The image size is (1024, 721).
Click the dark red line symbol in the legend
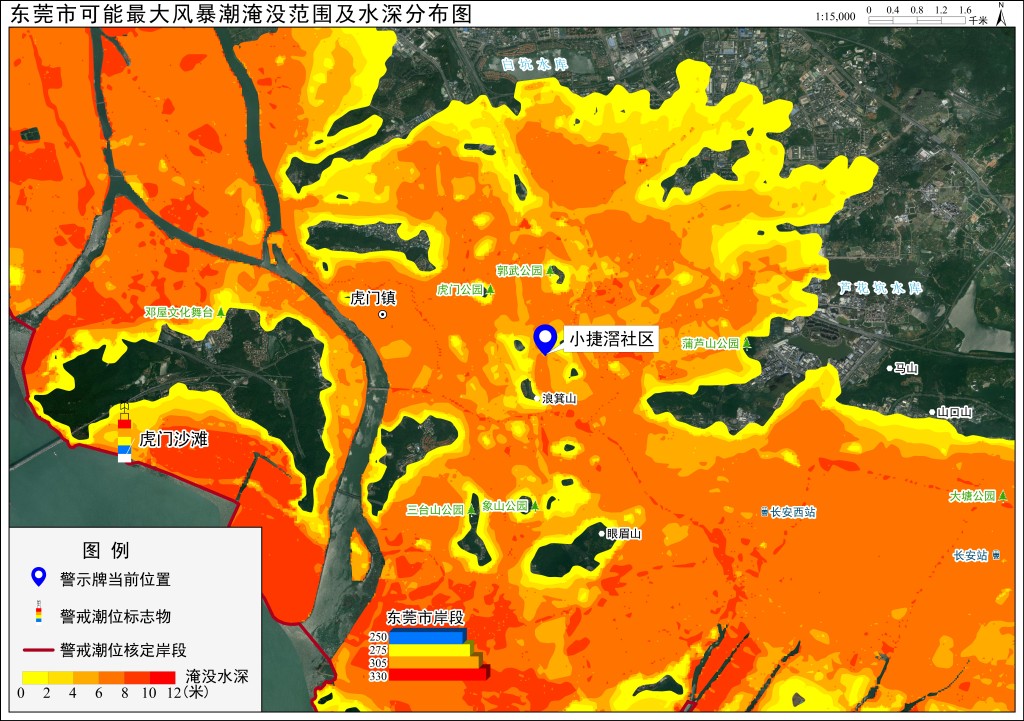(x=38, y=650)
